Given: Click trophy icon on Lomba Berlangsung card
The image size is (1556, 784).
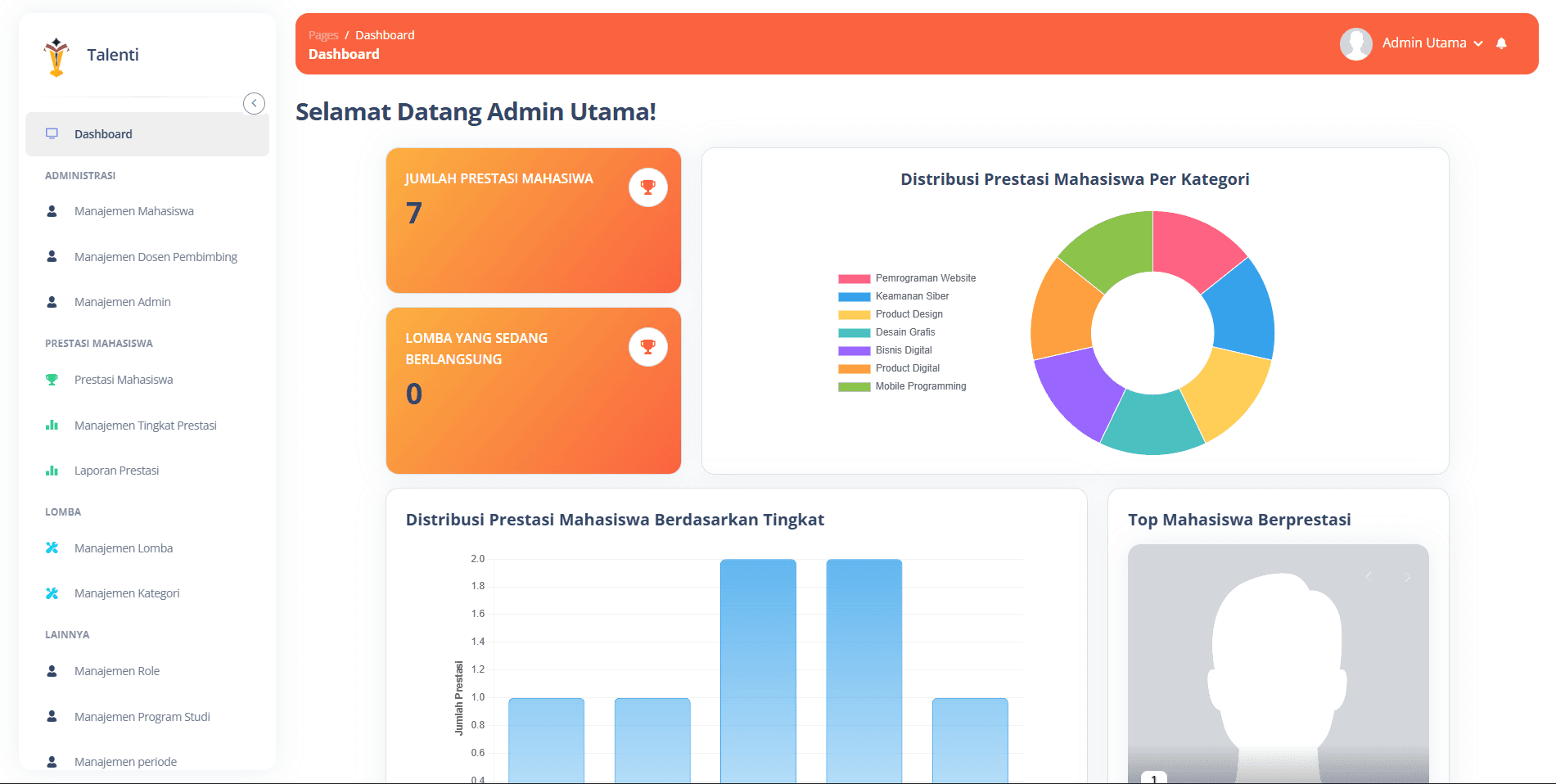Looking at the screenshot, I should [647, 347].
